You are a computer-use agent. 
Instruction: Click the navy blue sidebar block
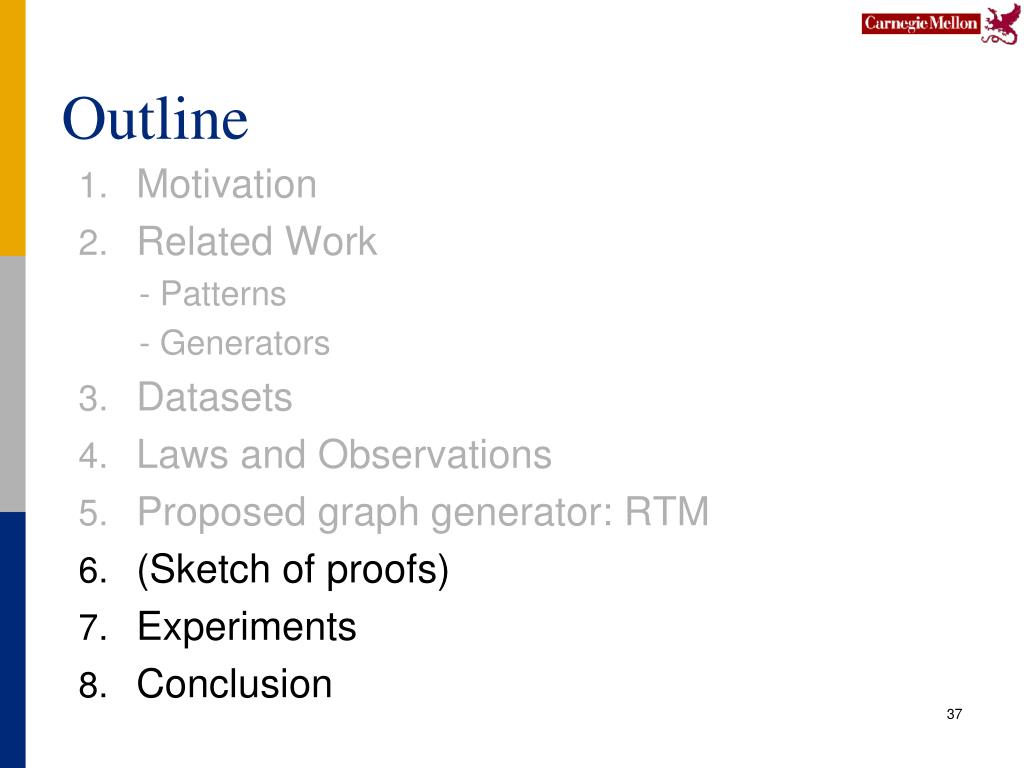(12, 640)
